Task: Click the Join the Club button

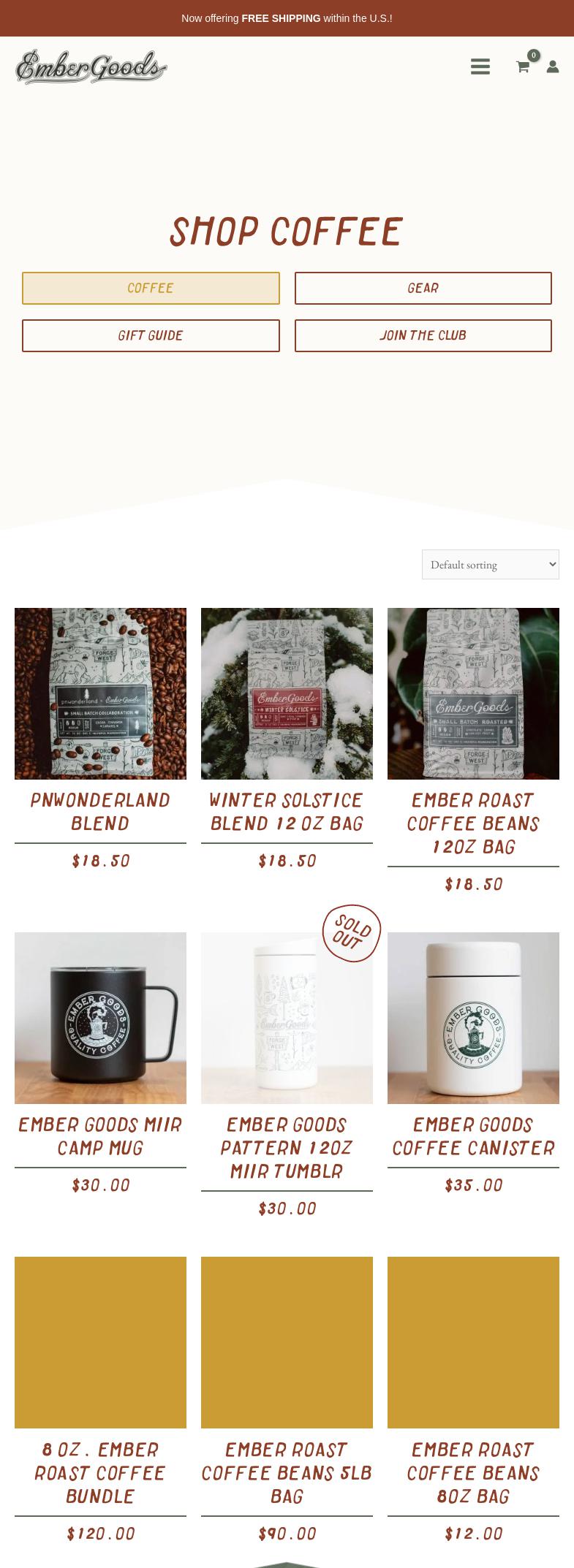Action: coord(423,335)
